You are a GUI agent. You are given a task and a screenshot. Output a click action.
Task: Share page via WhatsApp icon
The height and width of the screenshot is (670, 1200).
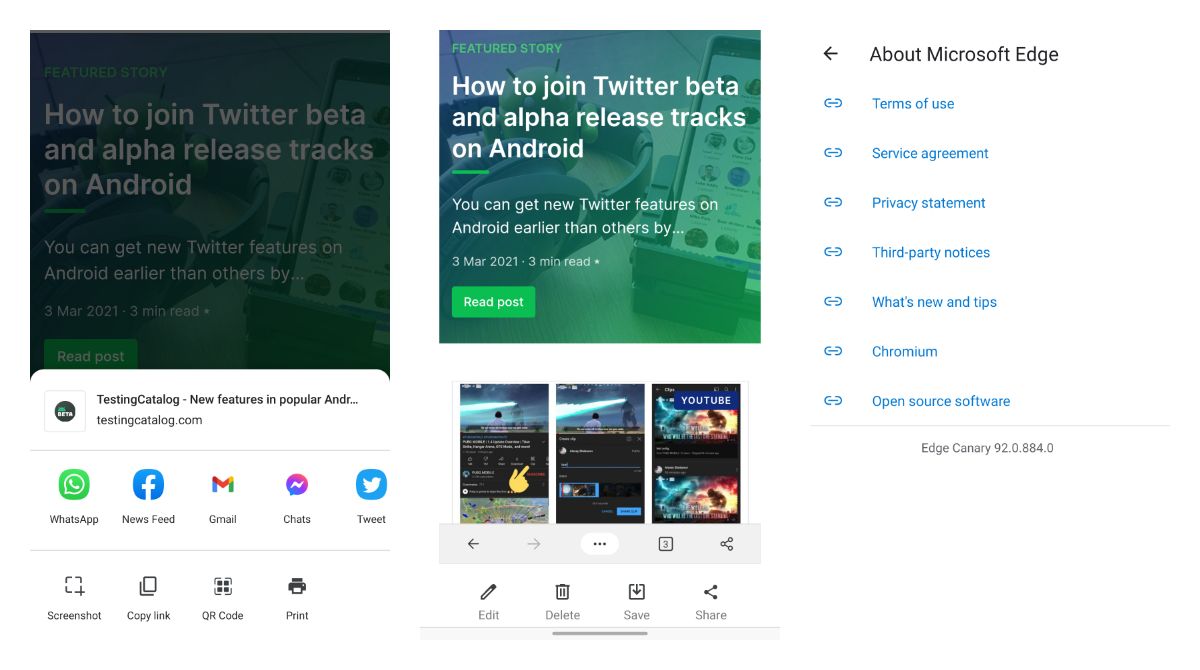coord(74,485)
